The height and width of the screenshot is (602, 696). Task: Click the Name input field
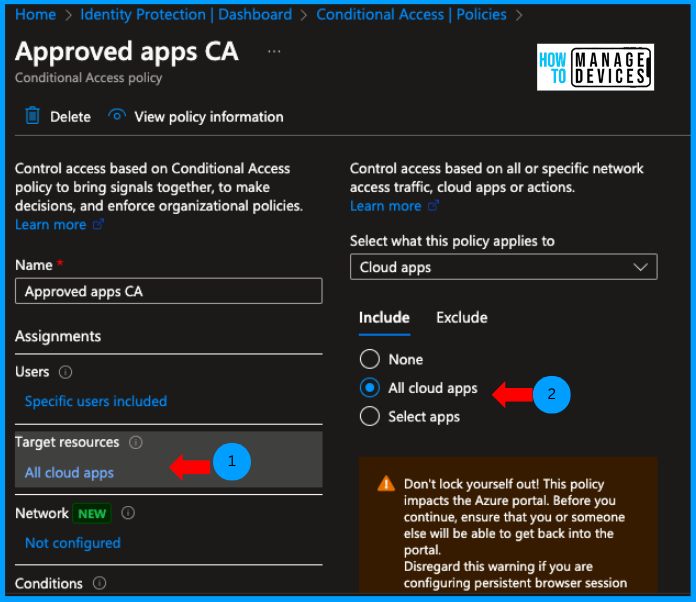click(x=169, y=291)
